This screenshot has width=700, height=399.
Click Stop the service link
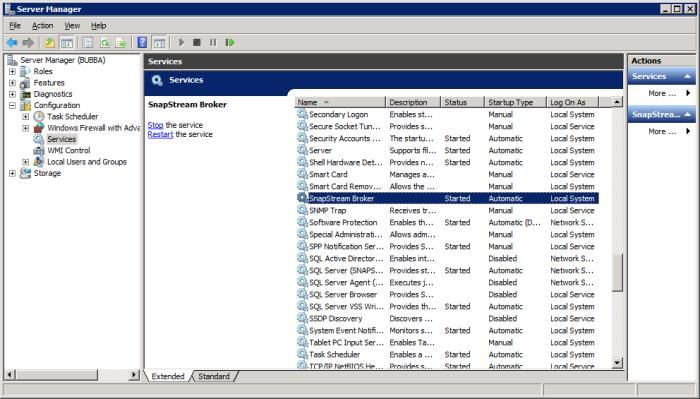pos(155,125)
